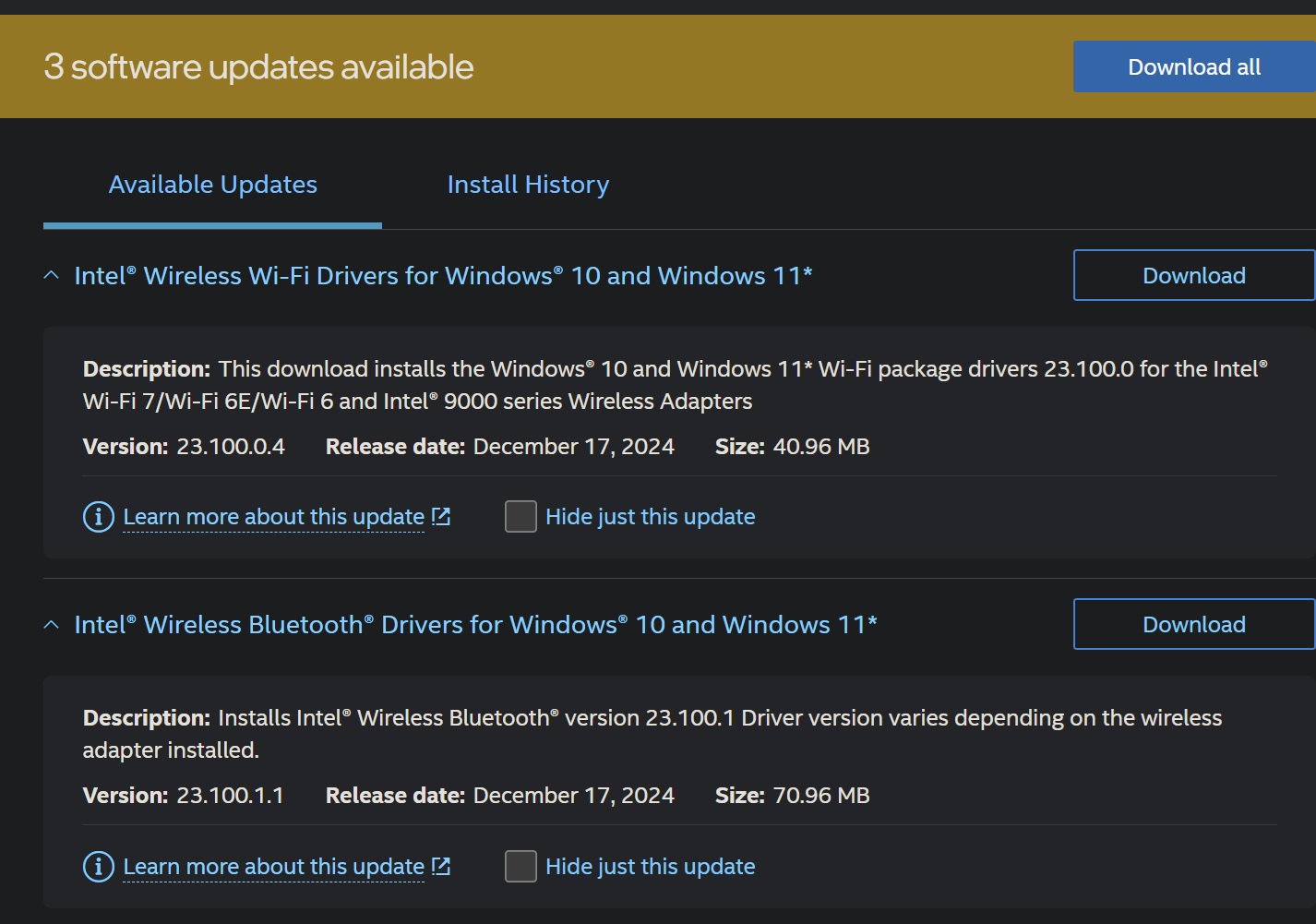Check "Hide just this update" for Wi-Fi drivers
Viewport: 1316px width, 924px height.
(x=520, y=517)
